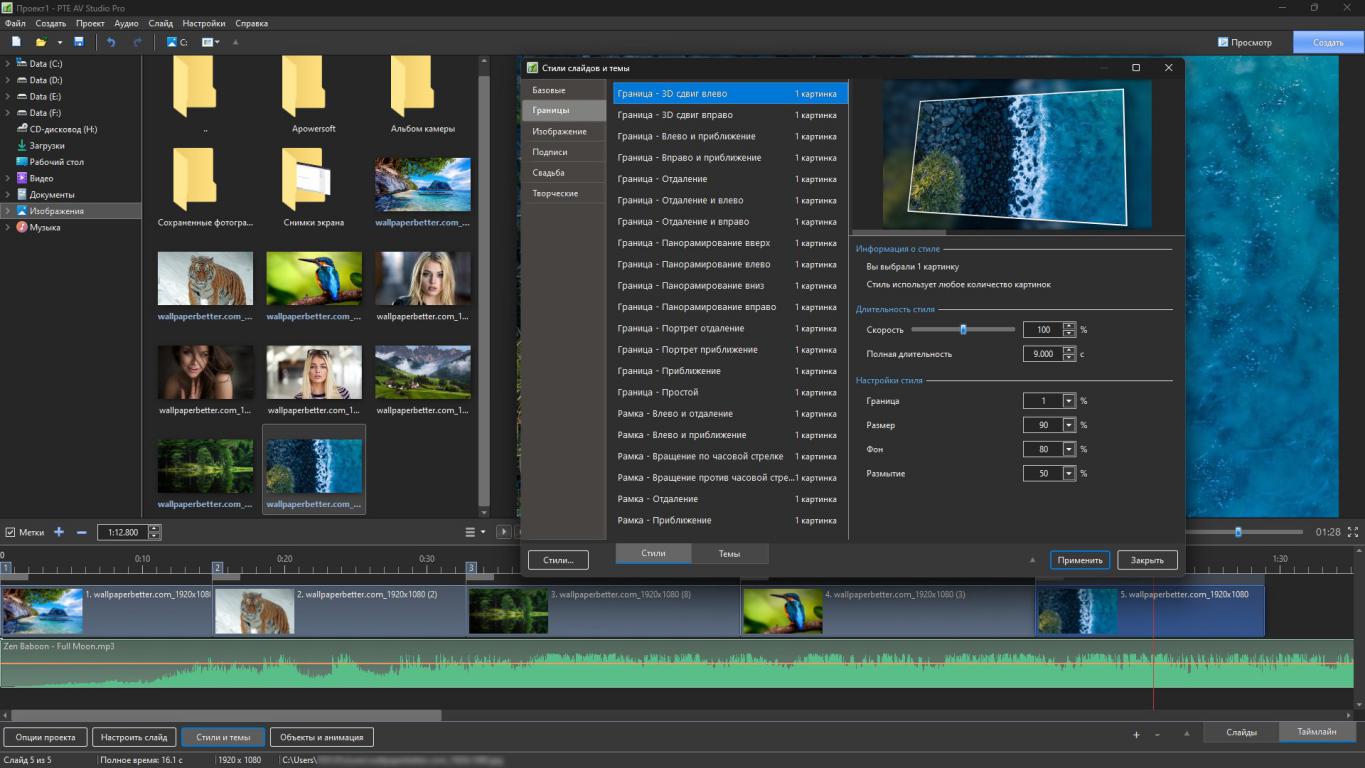Switch to the Темы tab
Screen dimensions: 1365x768
pos(729,553)
